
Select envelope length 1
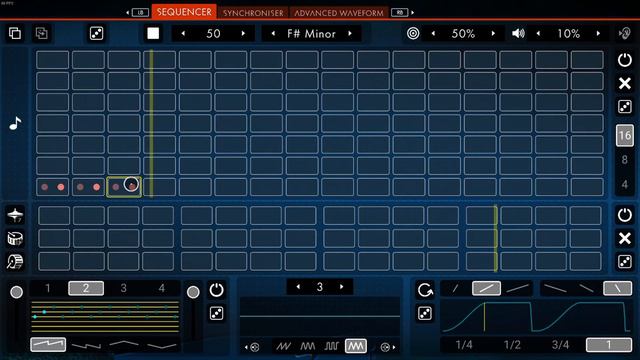[609, 345]
